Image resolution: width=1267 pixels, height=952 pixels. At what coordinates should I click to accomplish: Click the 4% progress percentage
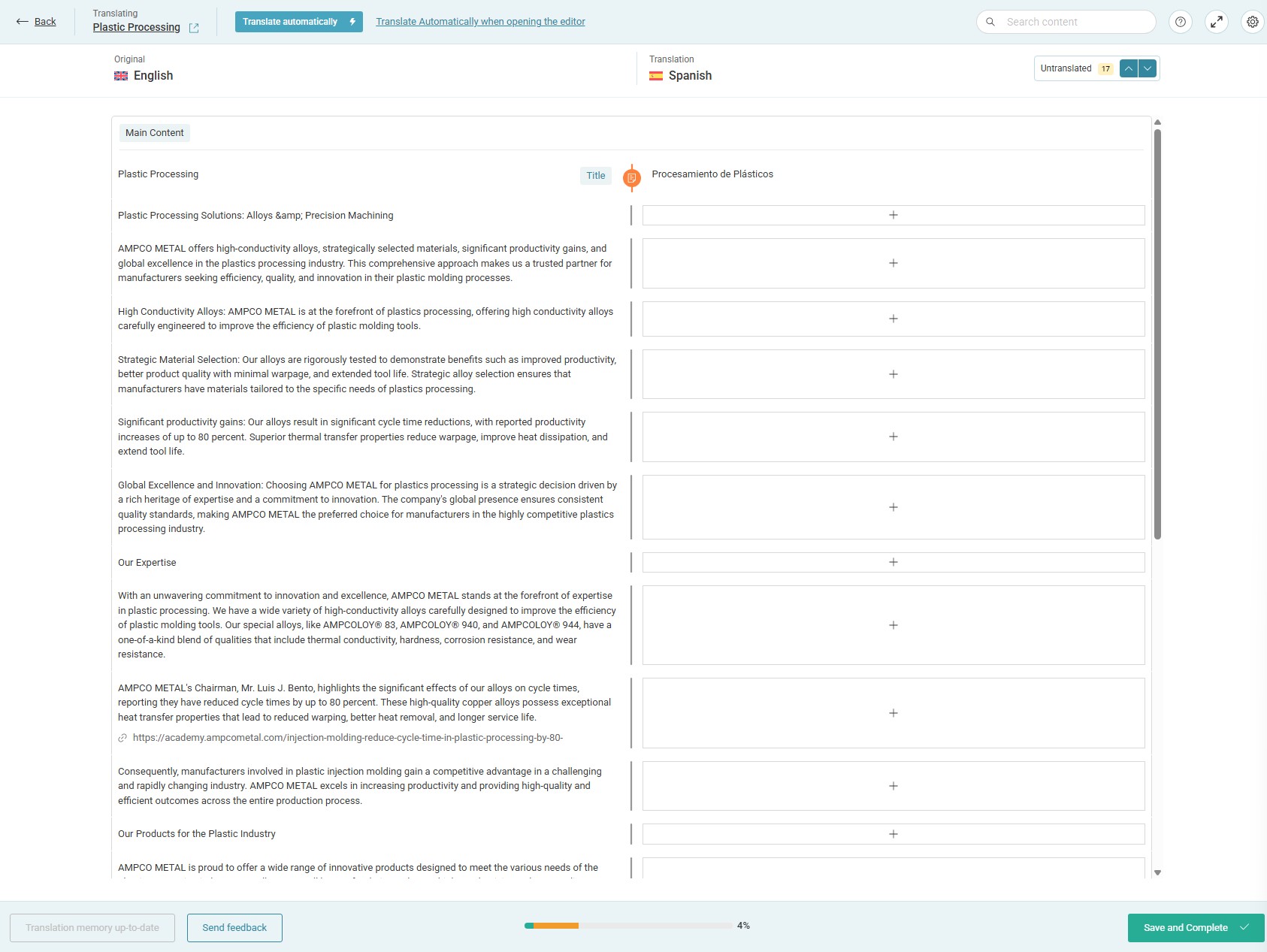click(744, 926)
